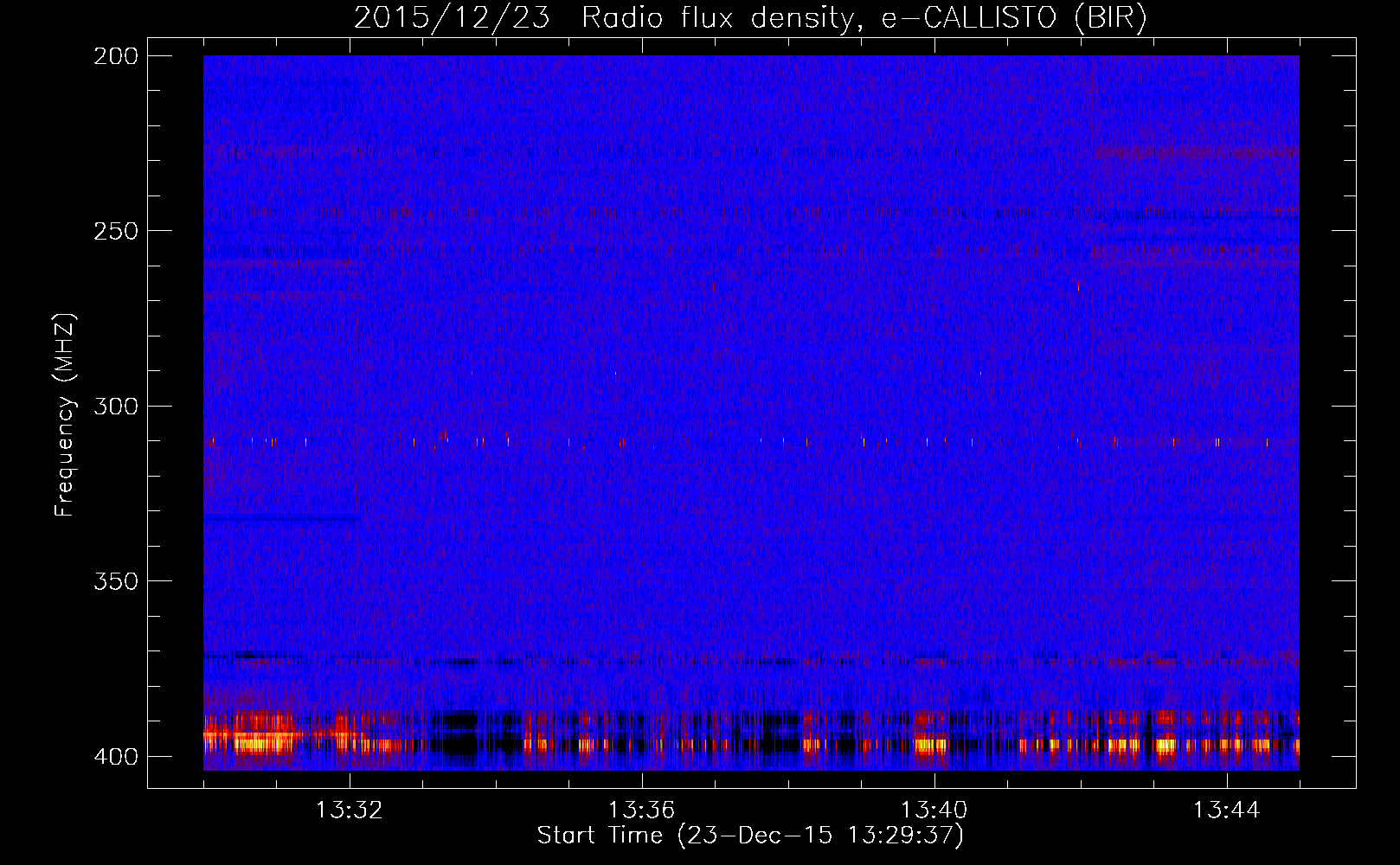
Task: Click the 350 frequency tick label
Action: [115, 581]
